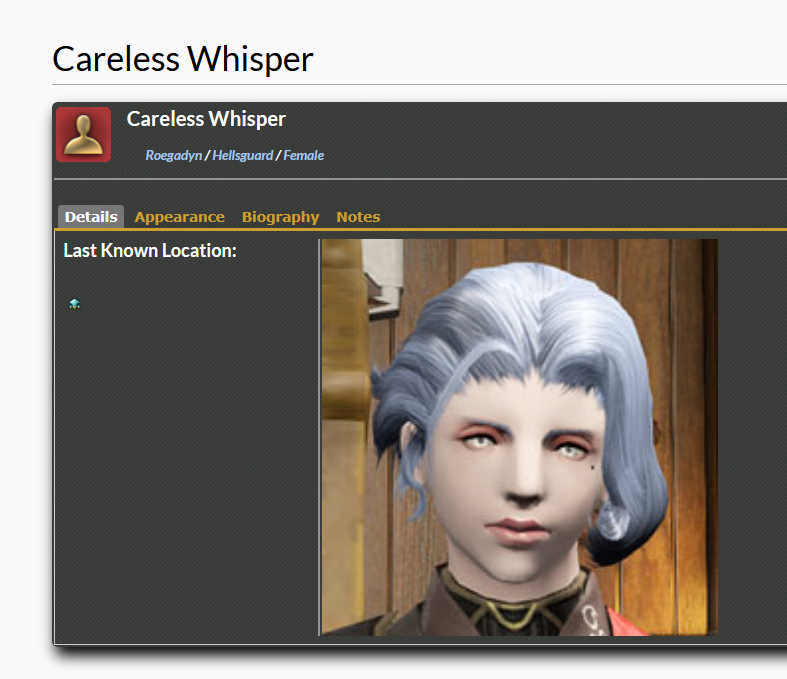Click the white Careless Whisper infobox heading
This screenshot has height=679, width=787.
point(206,119)
